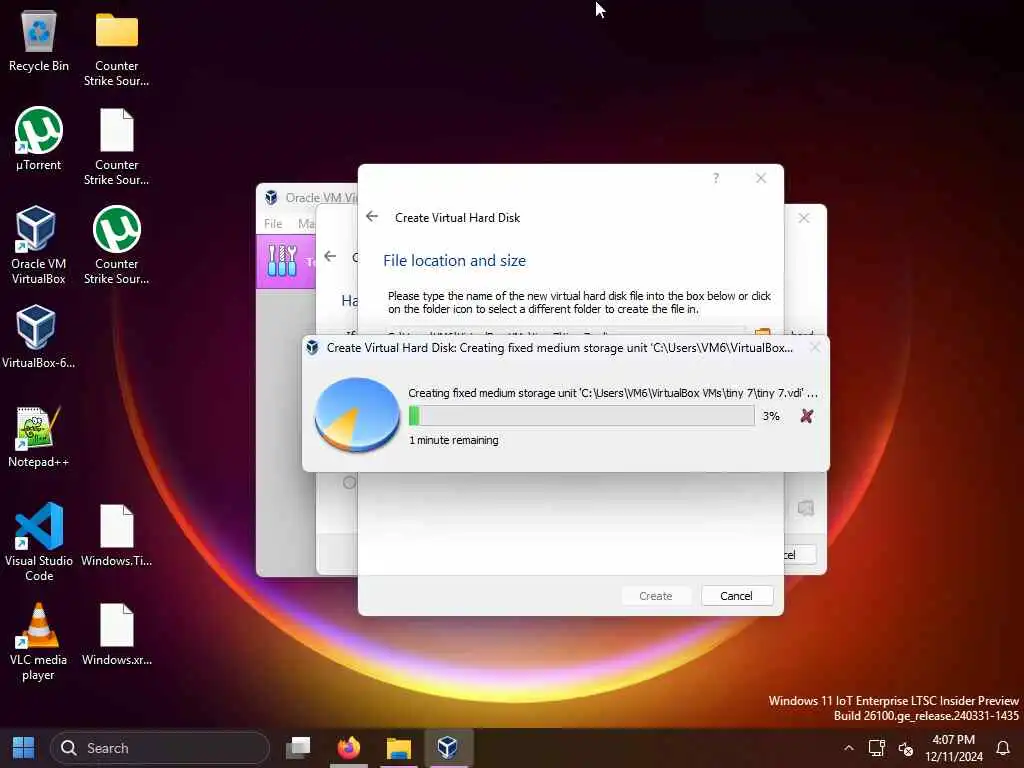Click the folder icon to choose a disk file location
1024x768 pixels.
tap(762, 332)
